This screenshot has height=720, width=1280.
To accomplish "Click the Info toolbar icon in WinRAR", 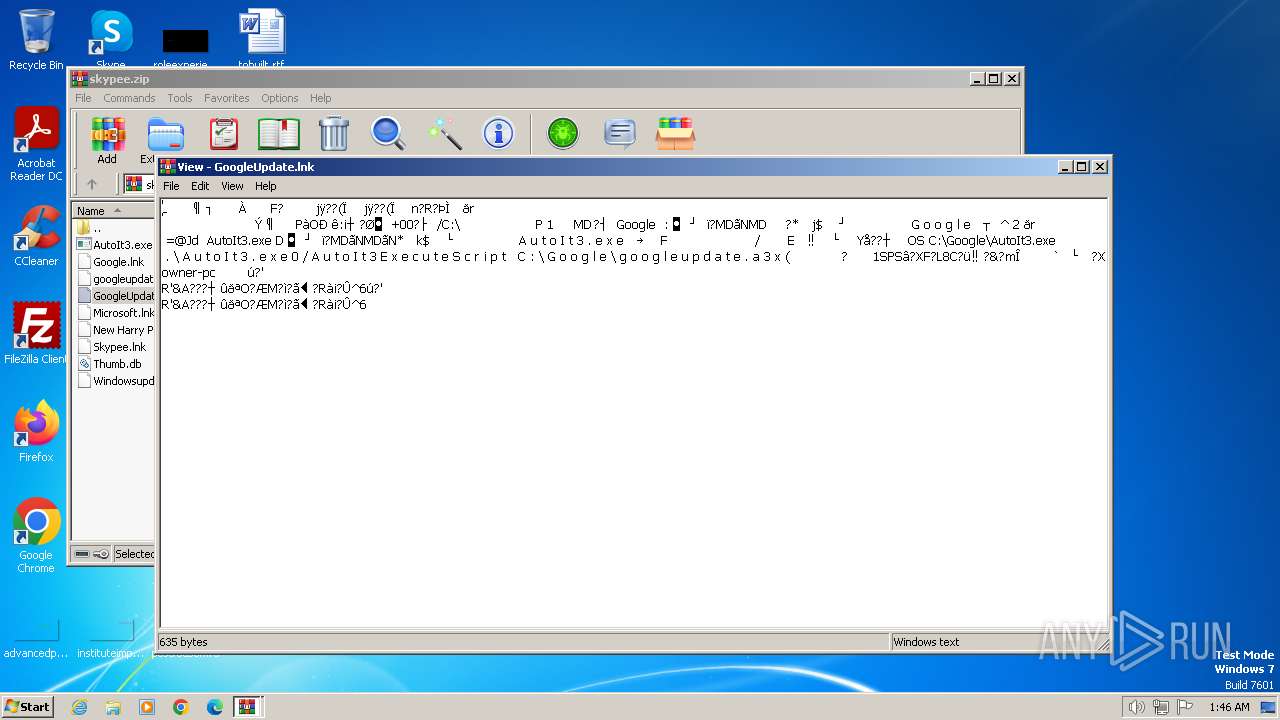I will tap(498, 133).
